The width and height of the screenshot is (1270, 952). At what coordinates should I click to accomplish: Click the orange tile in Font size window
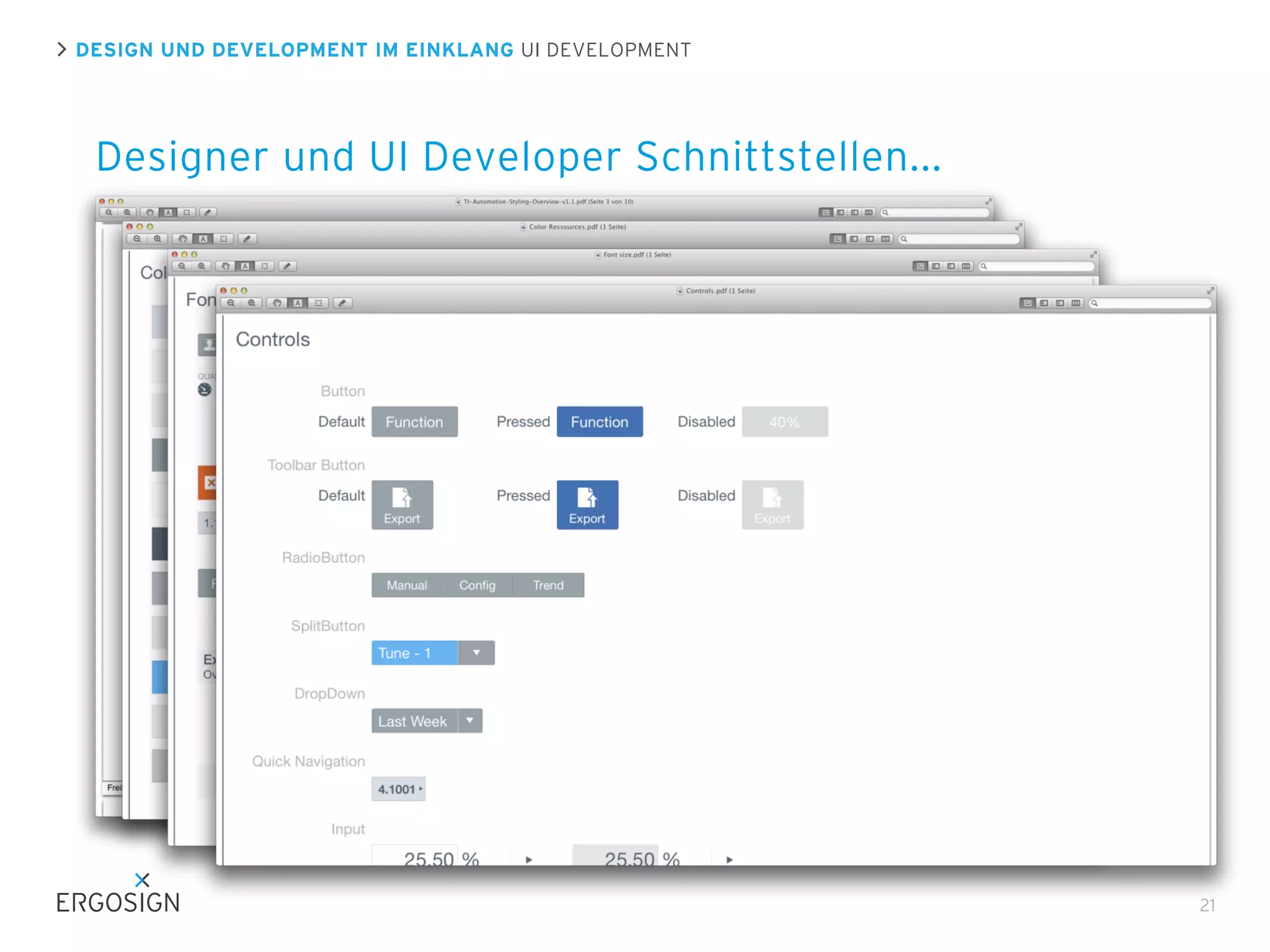[x=206, y=482]
